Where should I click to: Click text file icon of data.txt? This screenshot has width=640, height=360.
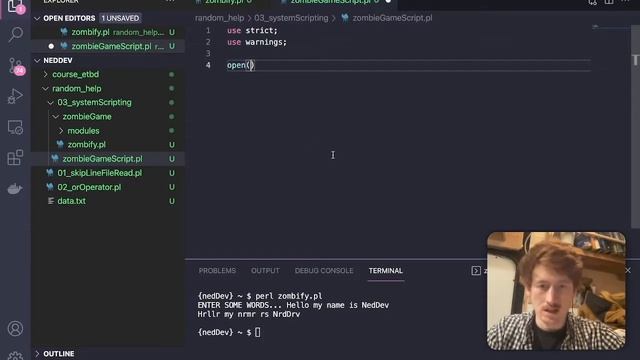pos(51,201)
